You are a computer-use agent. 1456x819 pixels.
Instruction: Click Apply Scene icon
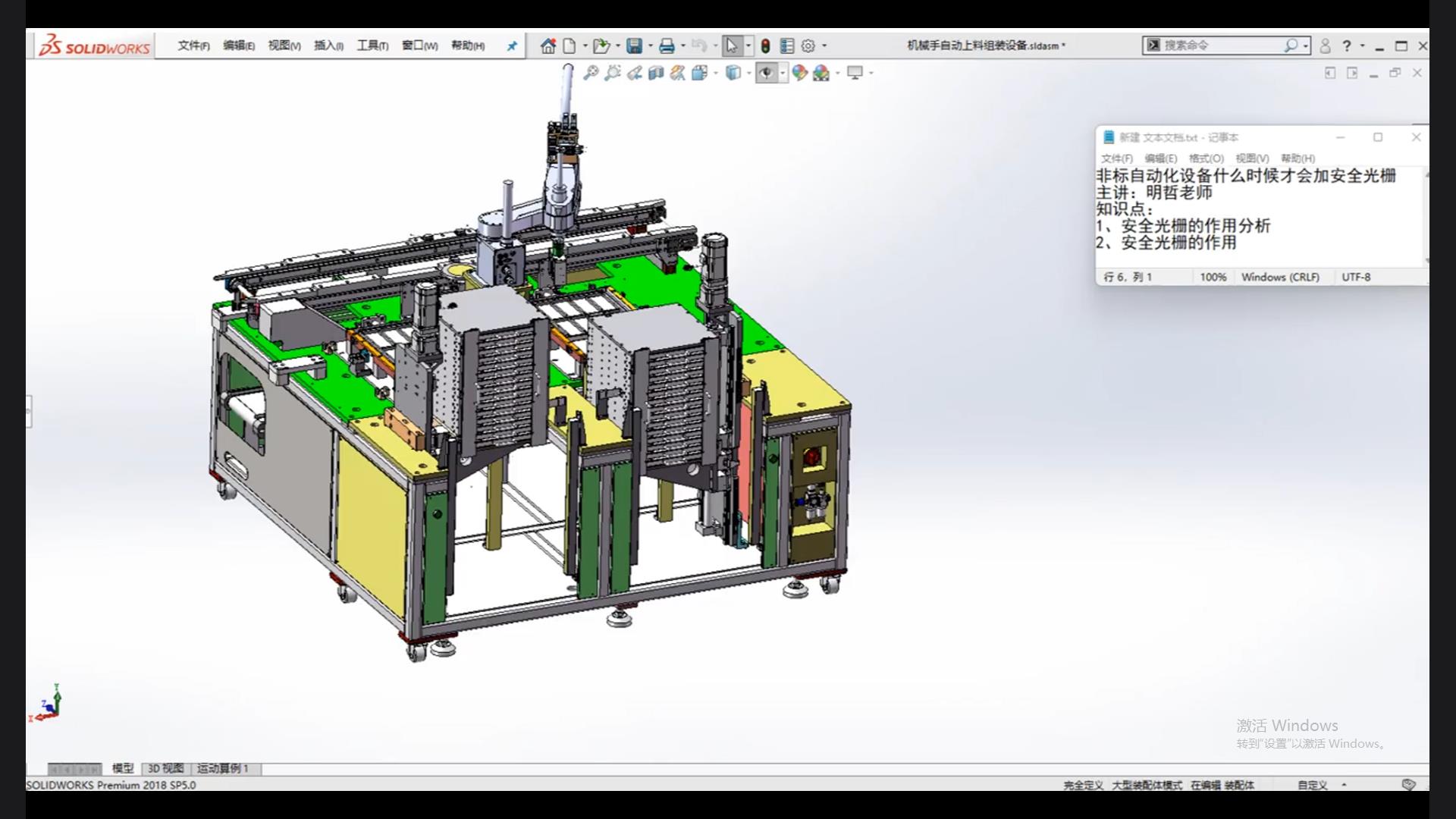[821, 73]
